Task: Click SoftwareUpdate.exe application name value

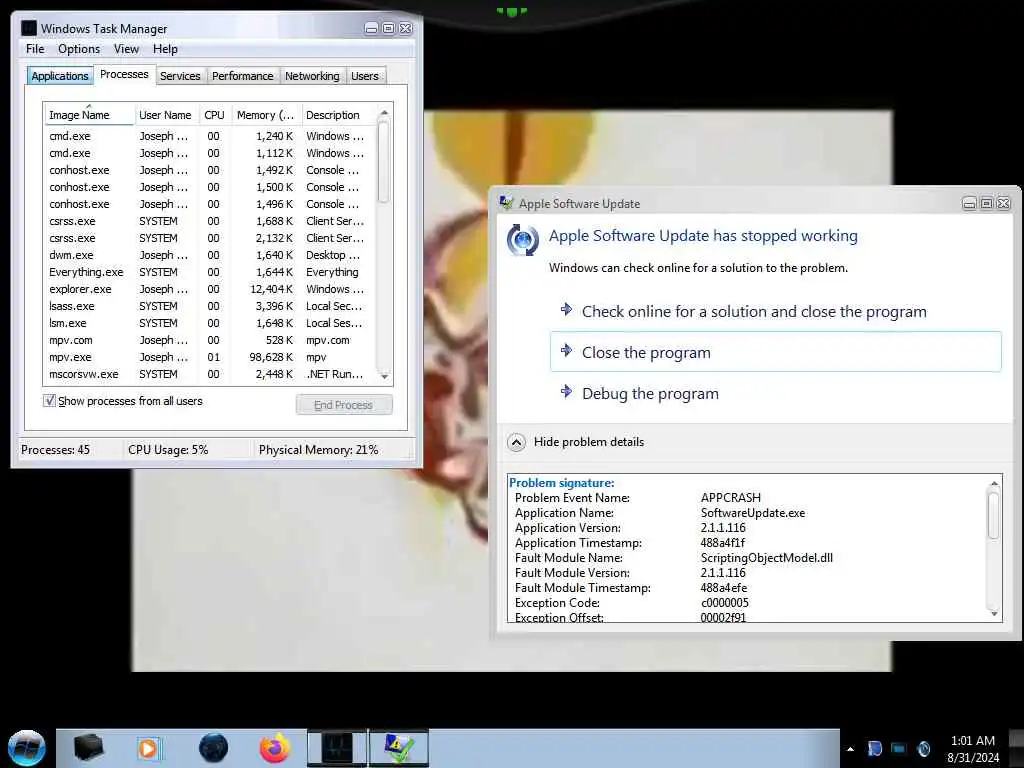Action: point(752,513)
